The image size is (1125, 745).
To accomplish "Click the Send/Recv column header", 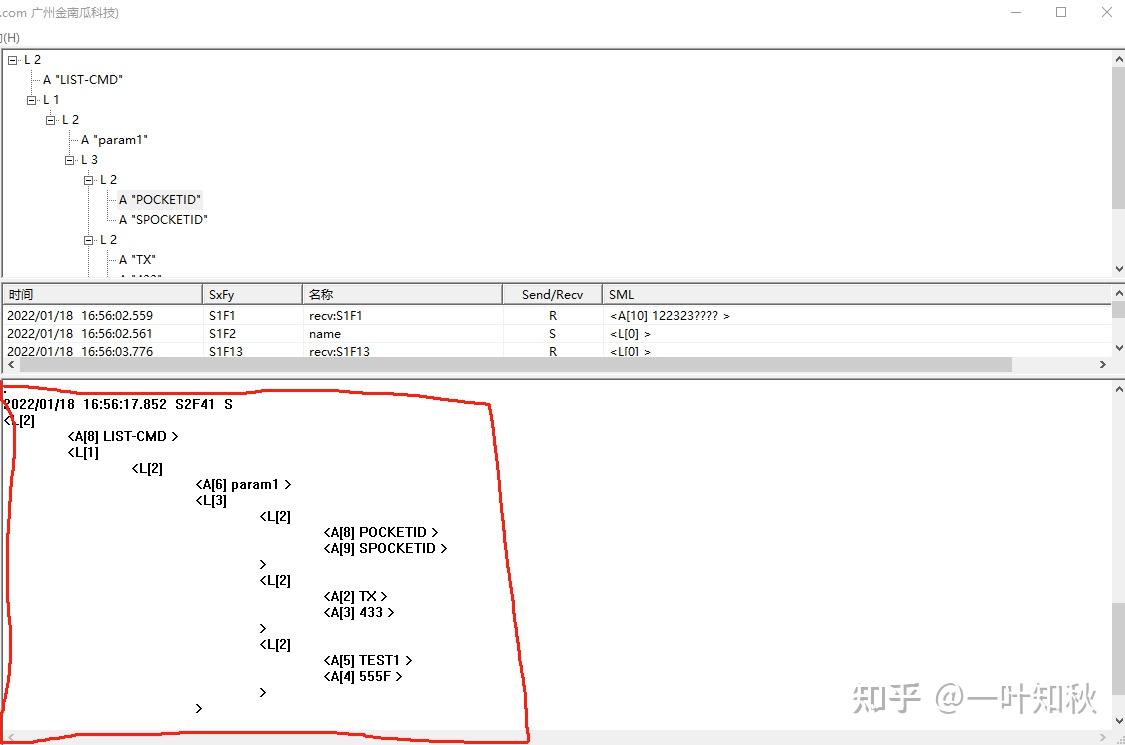I will (x=552, y=293).
